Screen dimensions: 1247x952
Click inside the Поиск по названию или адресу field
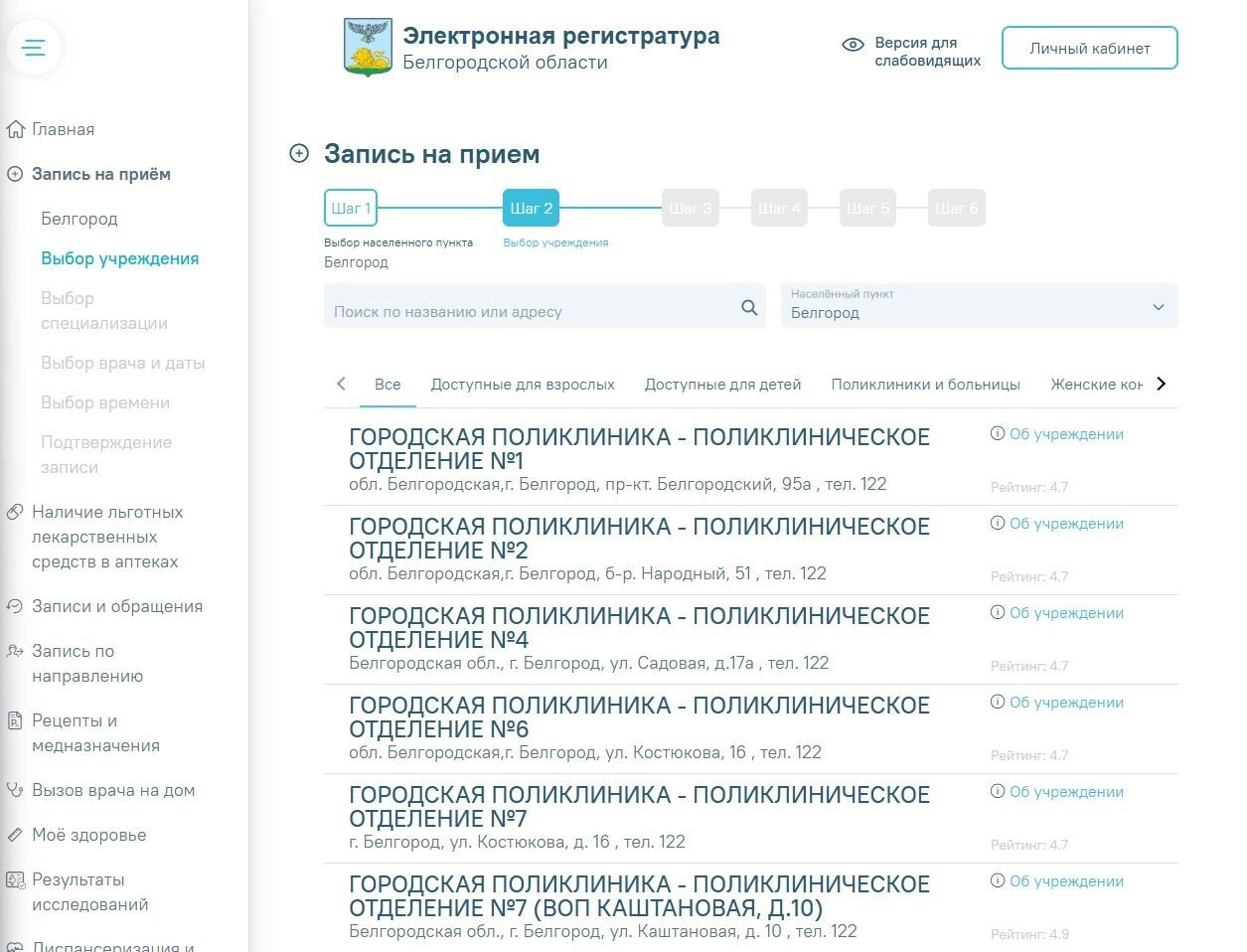coord(517,310)
